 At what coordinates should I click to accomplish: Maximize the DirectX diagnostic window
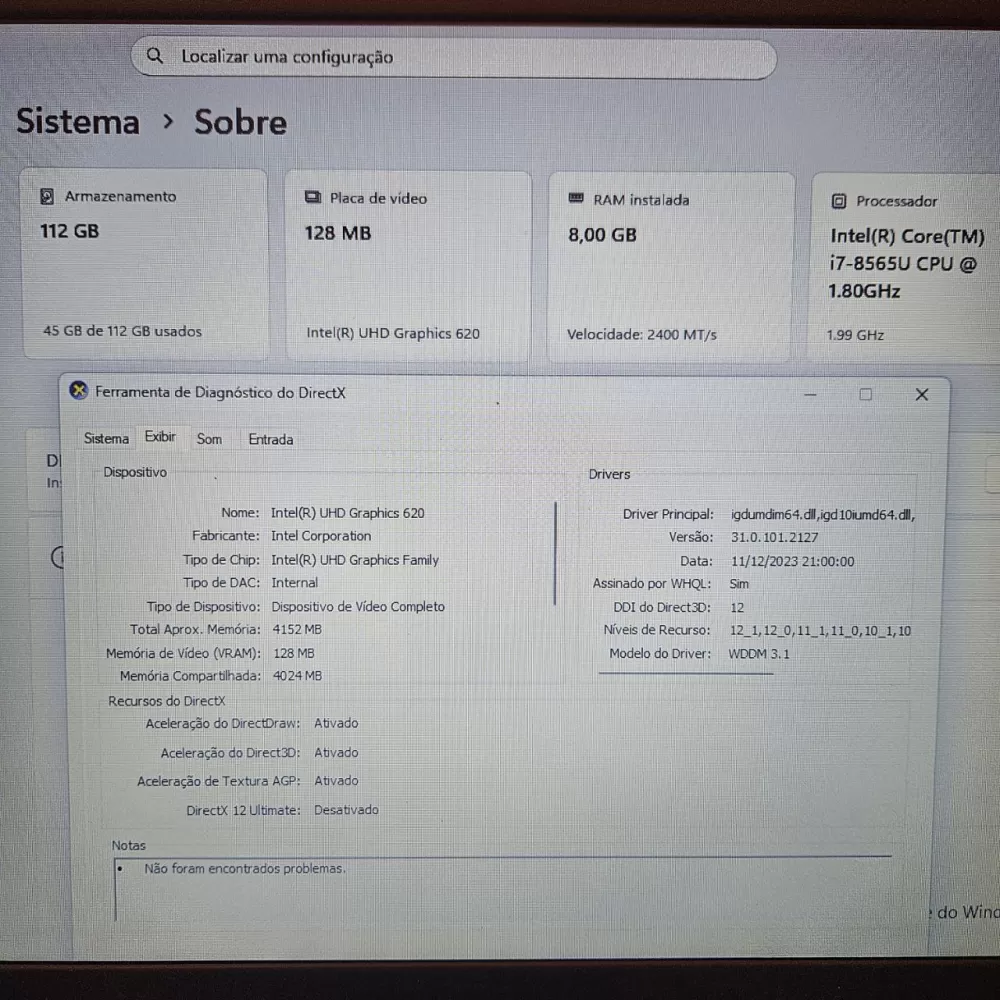click(x=865, y=394)
